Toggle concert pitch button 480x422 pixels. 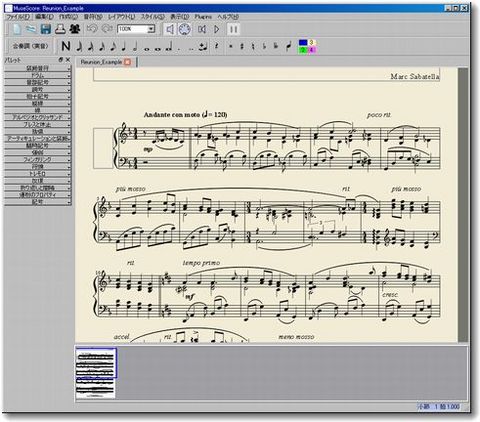[x=30, y=46]
